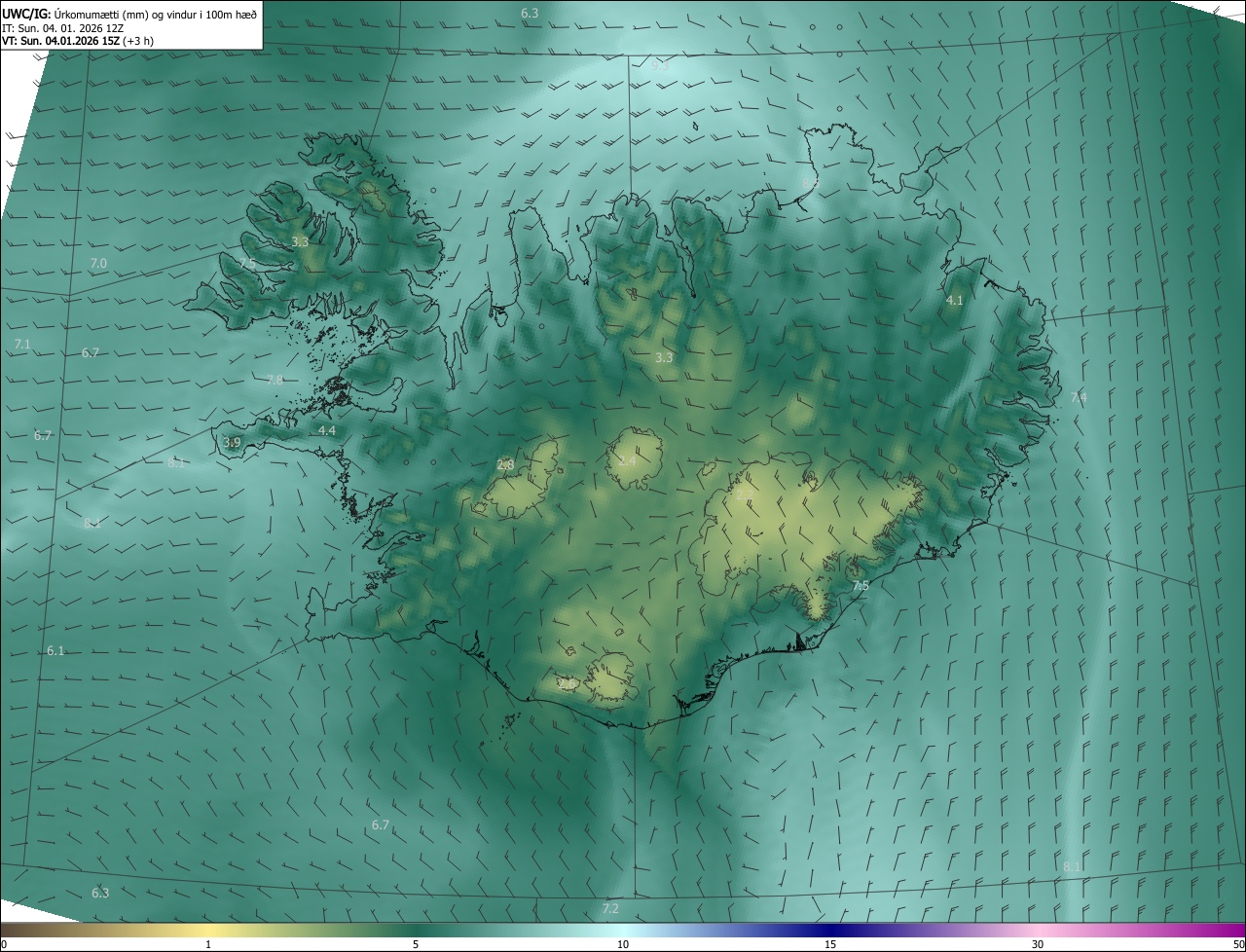The height and width of the screenshot is (952, 1246).
Task: Click the 10 tick on the color scale
Action: tap(623, 945)
